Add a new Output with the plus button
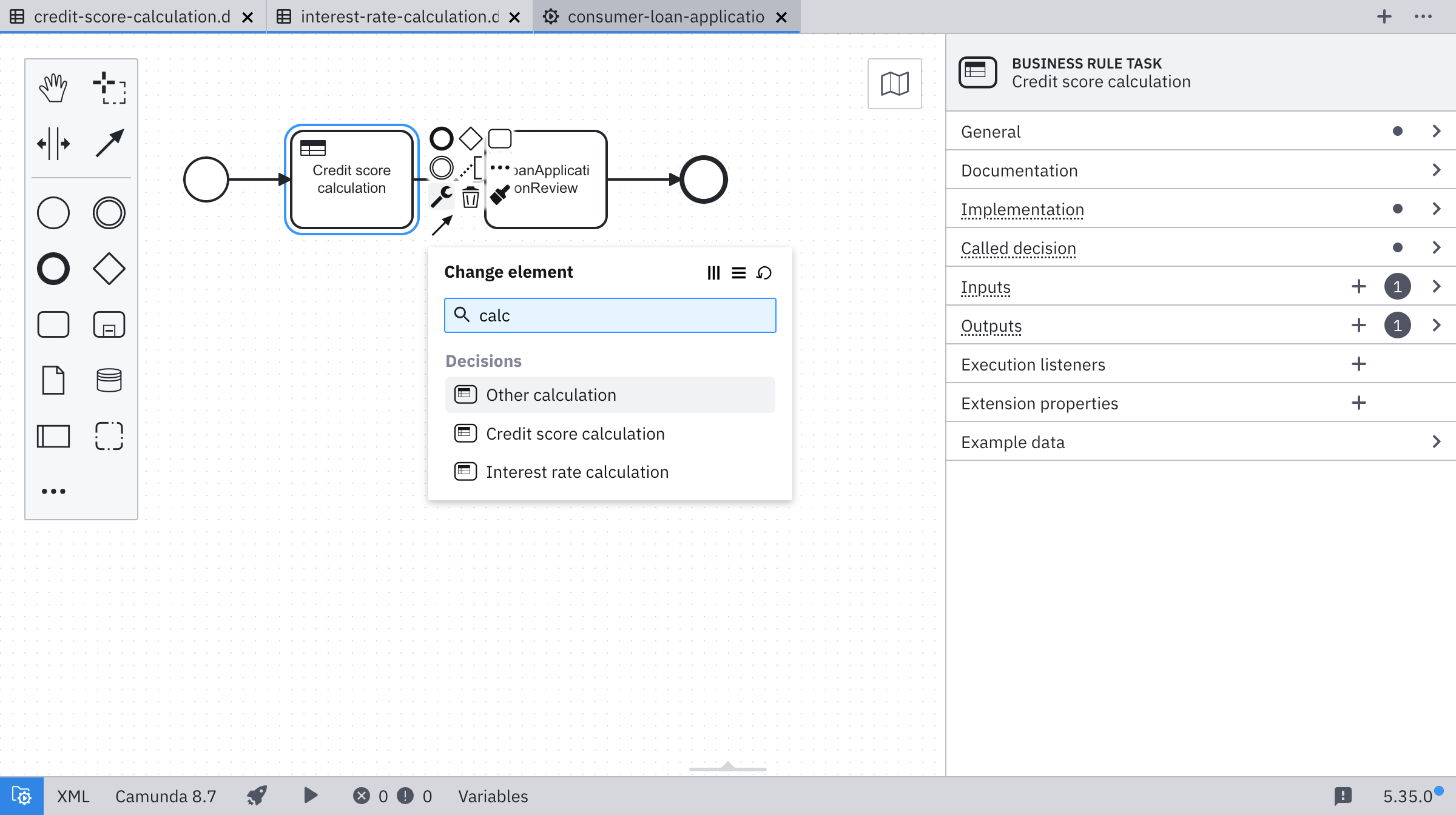This screenshot has height=815, width=1456. (1359, 325)
